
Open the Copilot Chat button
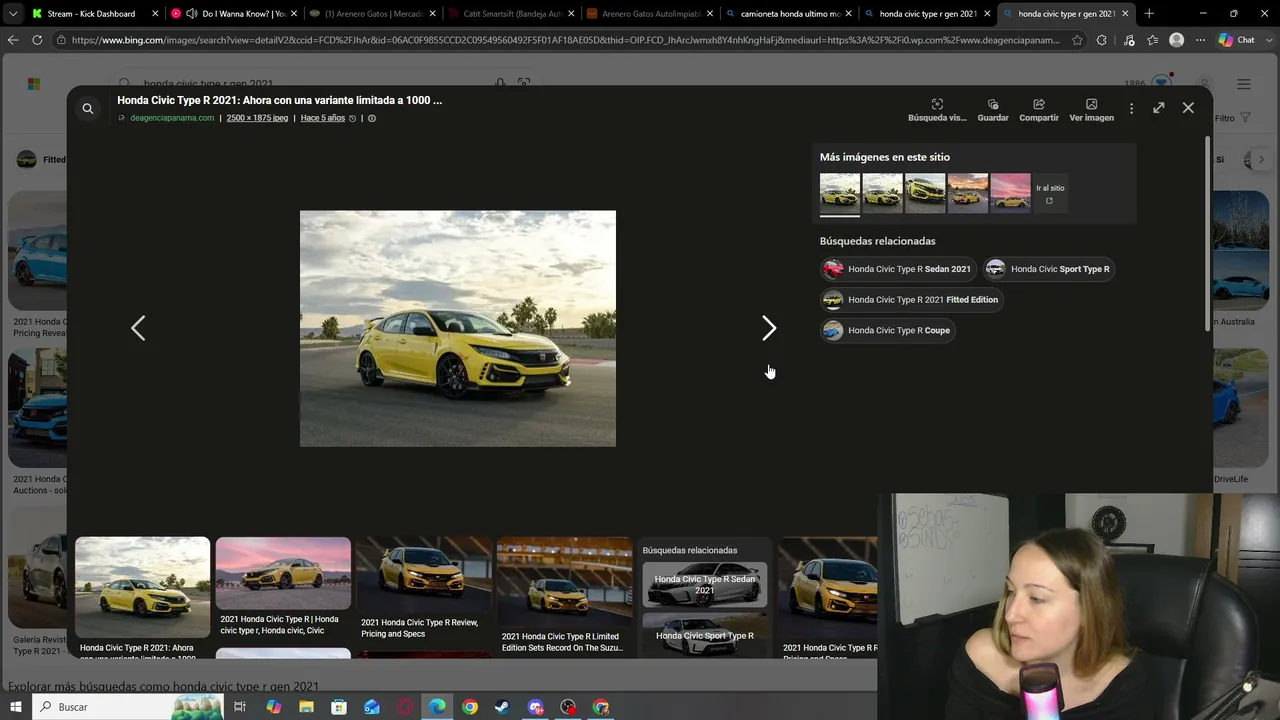pyautogui.click(x=1237, y=40)
